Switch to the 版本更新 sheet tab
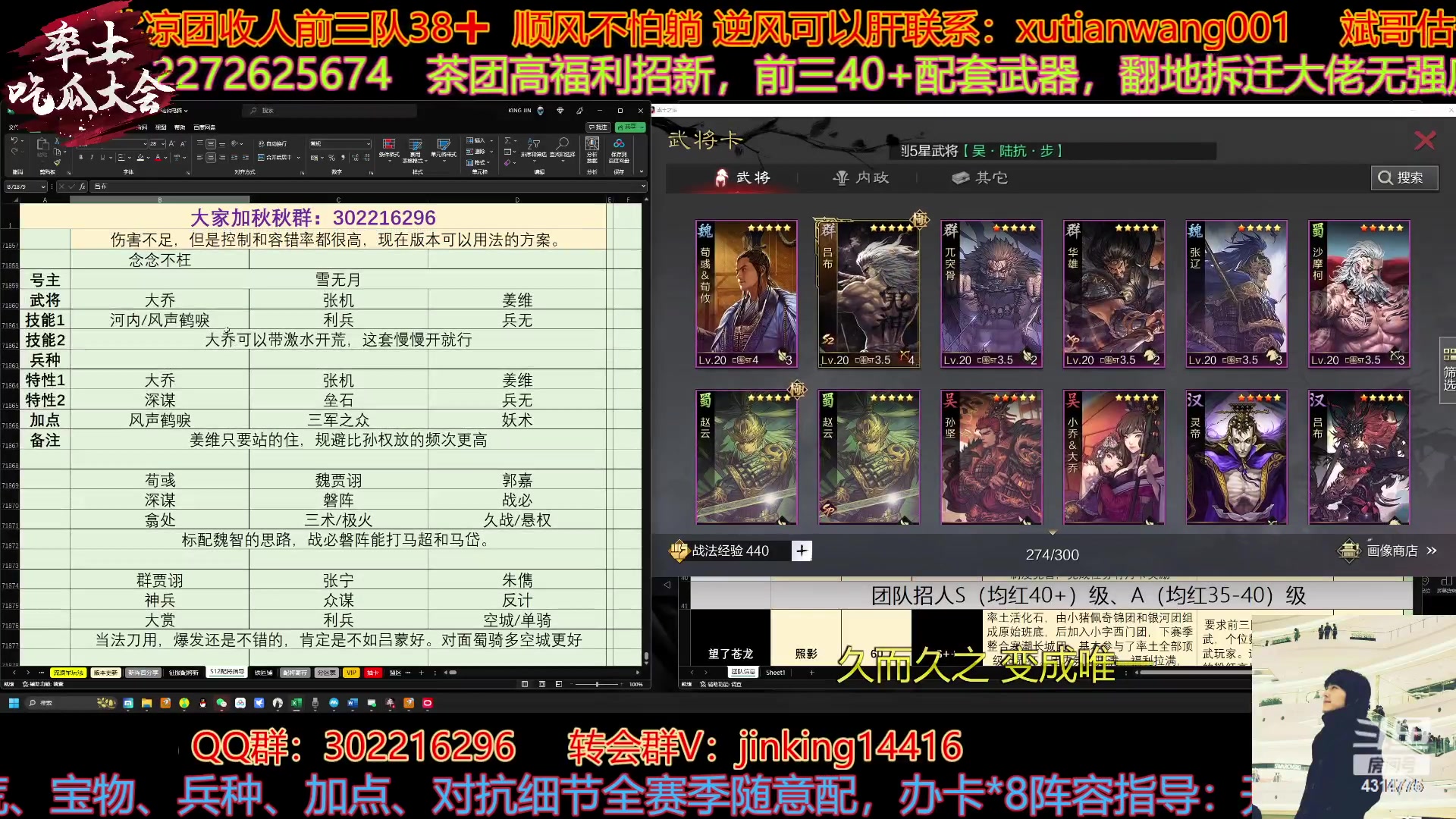The height and width of the screenshot is (819, 1456). point(105,673)
